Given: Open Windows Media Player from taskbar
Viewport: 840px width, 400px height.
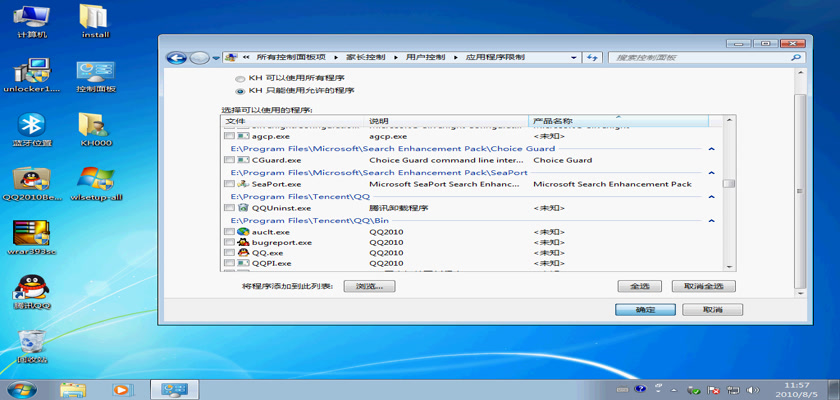Looking at the screenshot, I should pos(122,388).
